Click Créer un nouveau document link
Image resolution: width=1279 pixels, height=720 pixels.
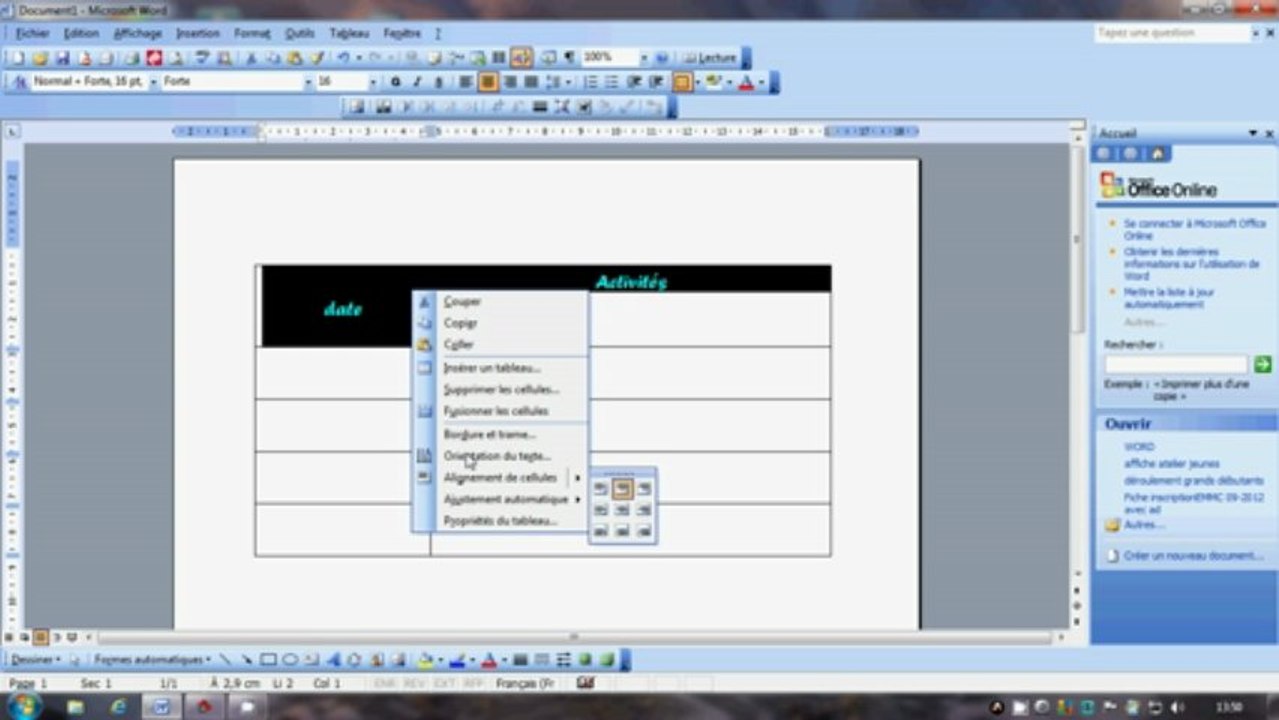[x=1192, y=555]
